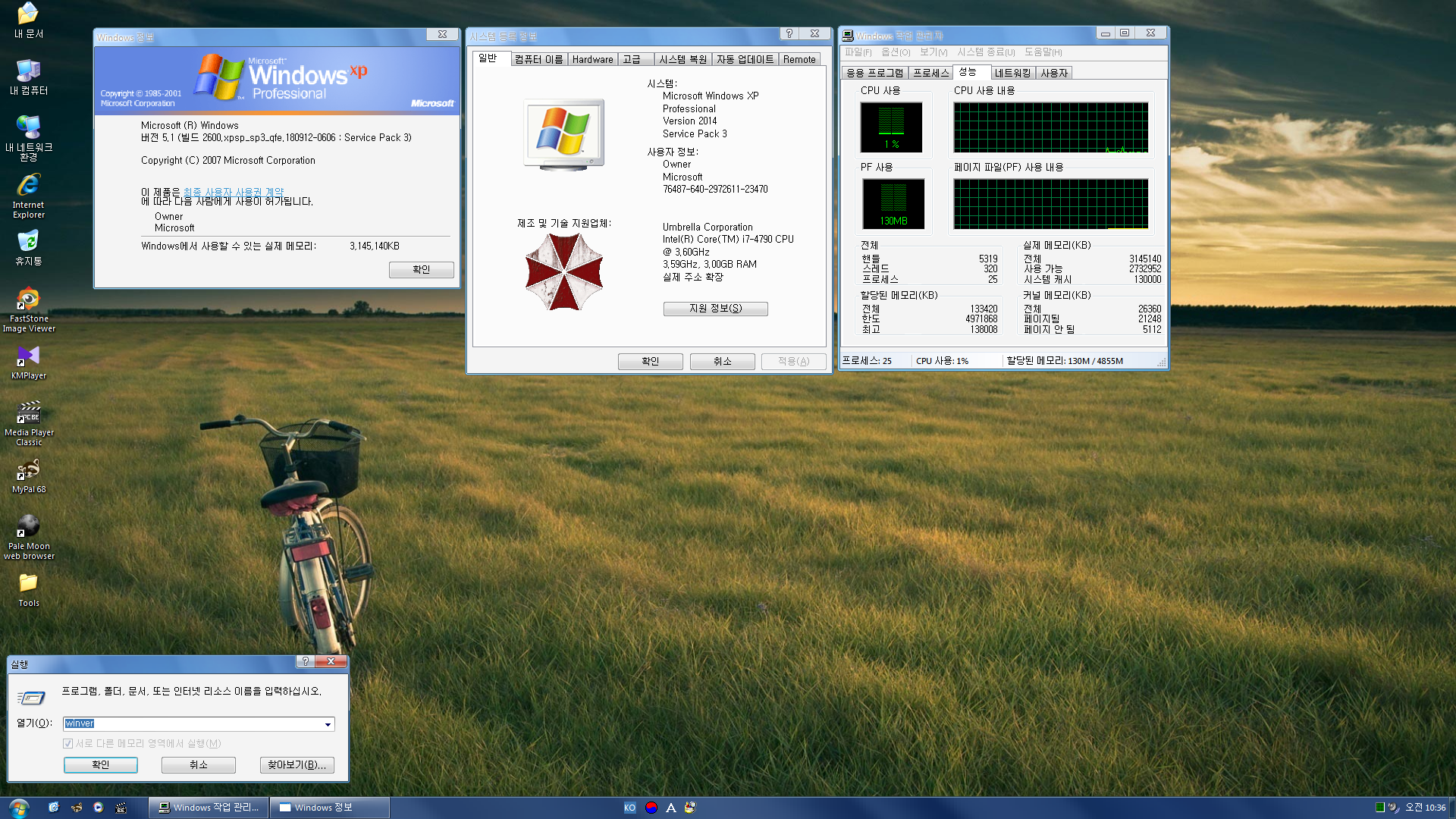1456x819 pixels.
Task: Click the KO language indicator in taskbar
Action: tap(629, 808)
